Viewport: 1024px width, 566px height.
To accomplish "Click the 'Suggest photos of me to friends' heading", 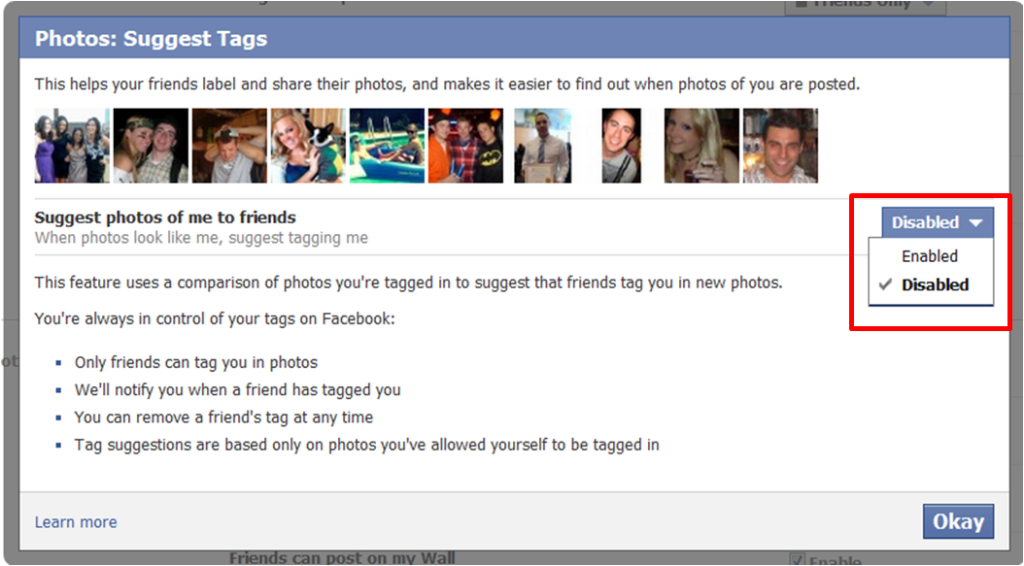I will point(165,217).
